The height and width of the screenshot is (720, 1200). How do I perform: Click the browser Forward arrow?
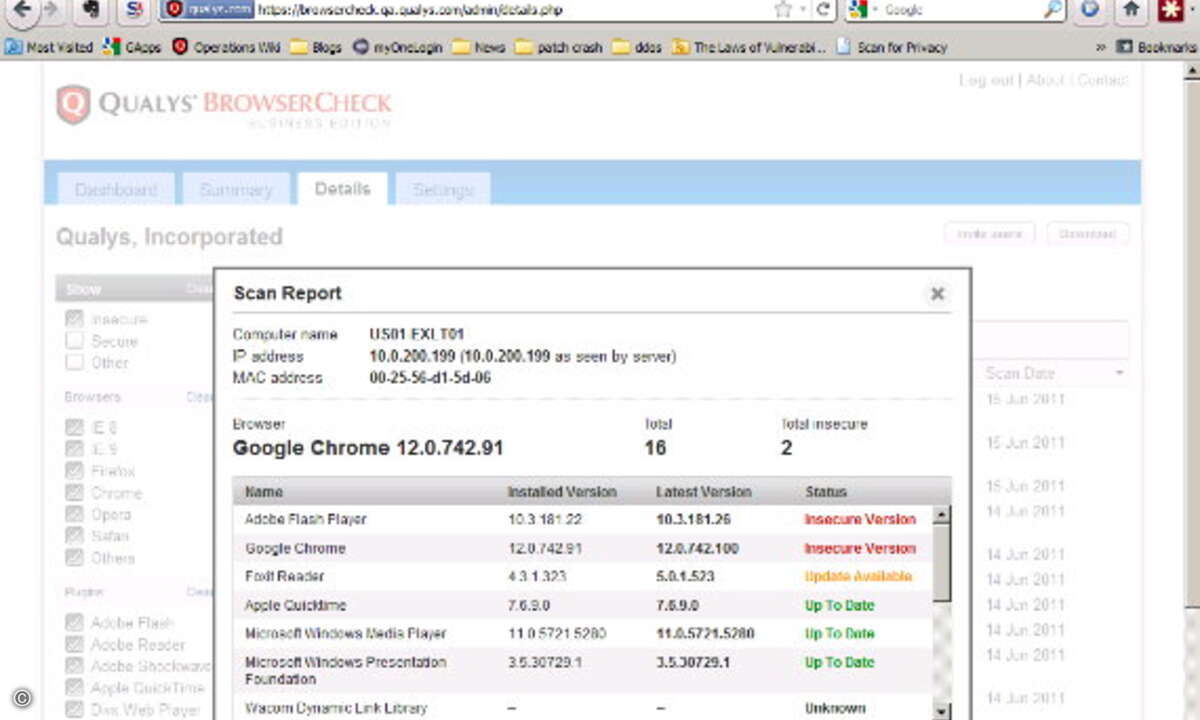point(51,10)
